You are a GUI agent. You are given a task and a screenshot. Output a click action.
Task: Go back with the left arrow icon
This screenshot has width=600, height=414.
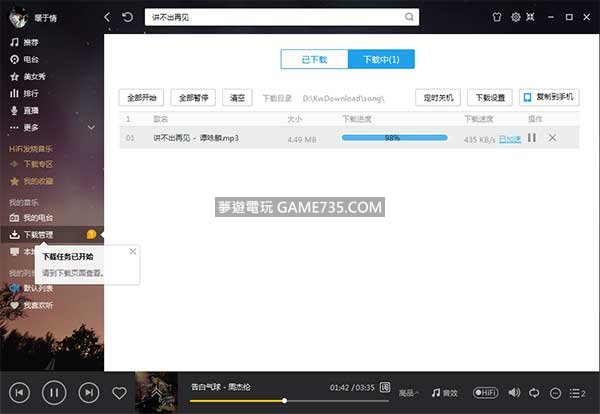coord(108,17)
